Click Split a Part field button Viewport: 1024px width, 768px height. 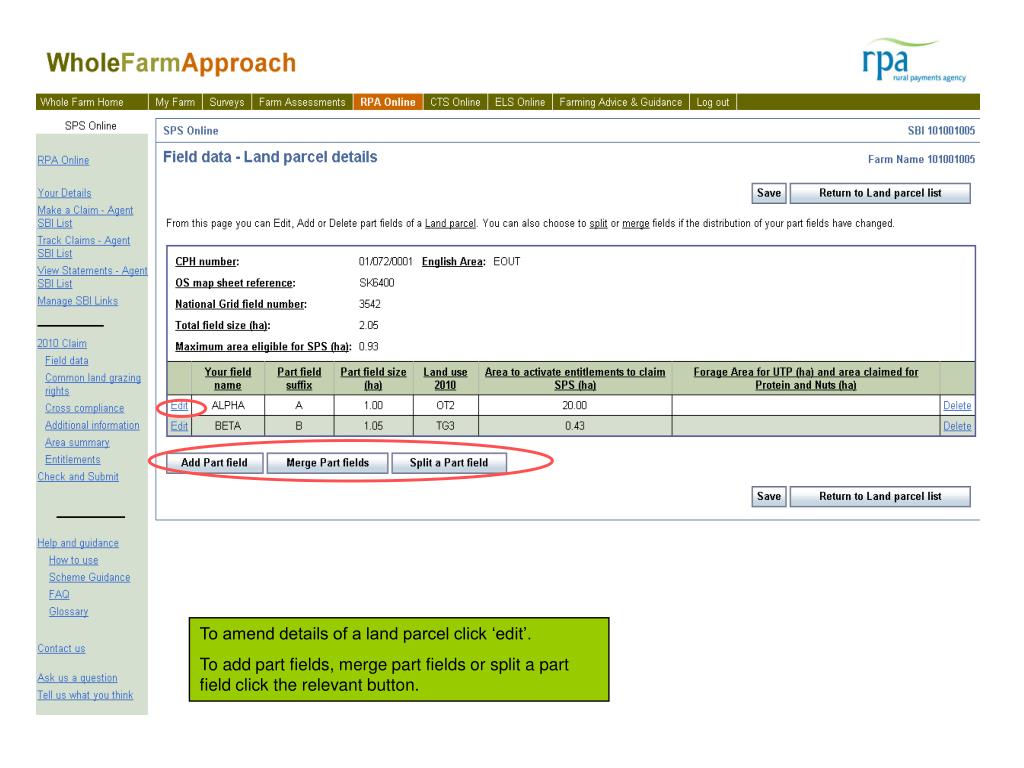(x=449, y=462)
